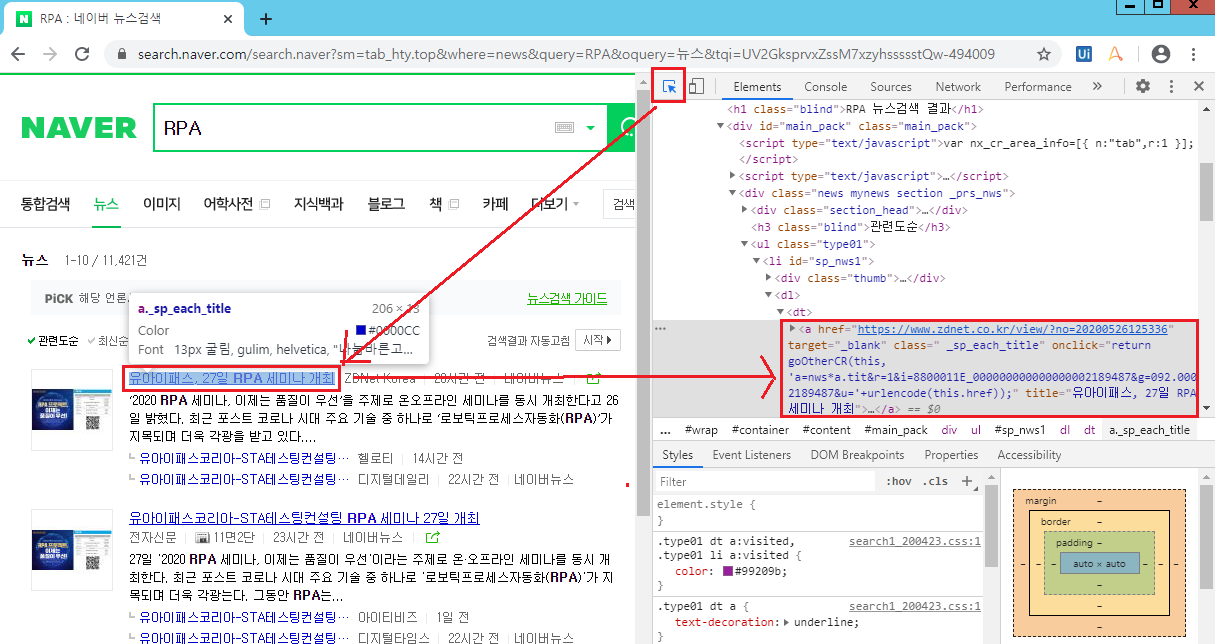
Task: Switch to the Console tab
Action: pyautogui.click(x=825, y=87)
